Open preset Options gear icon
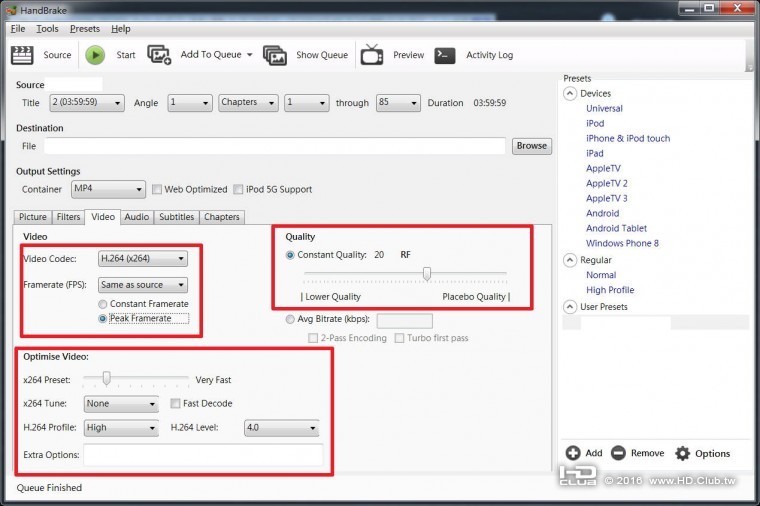 [x=683, y=453]
